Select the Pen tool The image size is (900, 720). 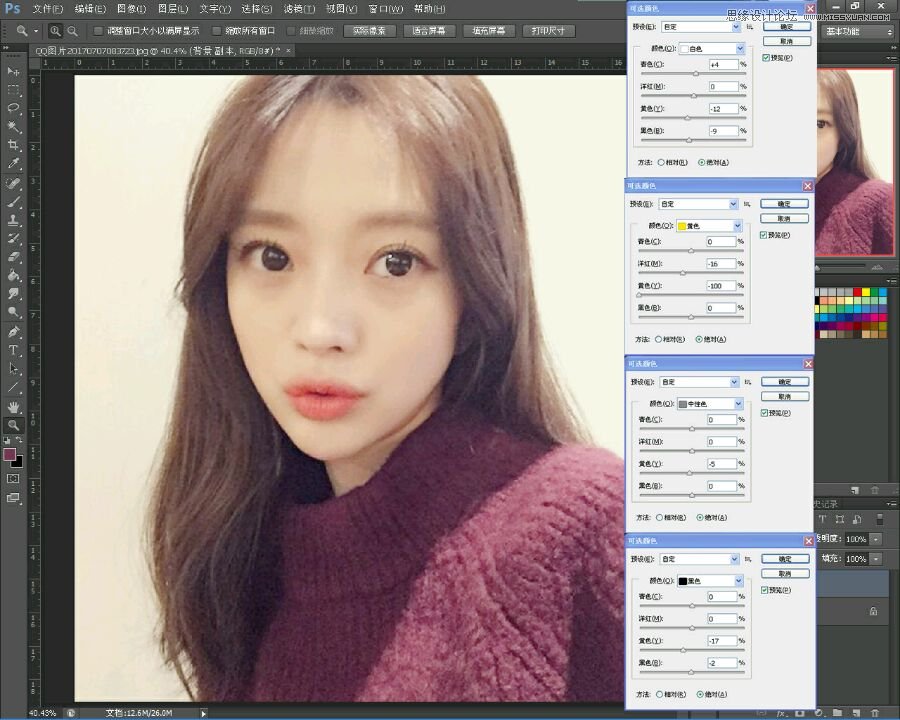(x=14, y=331)
